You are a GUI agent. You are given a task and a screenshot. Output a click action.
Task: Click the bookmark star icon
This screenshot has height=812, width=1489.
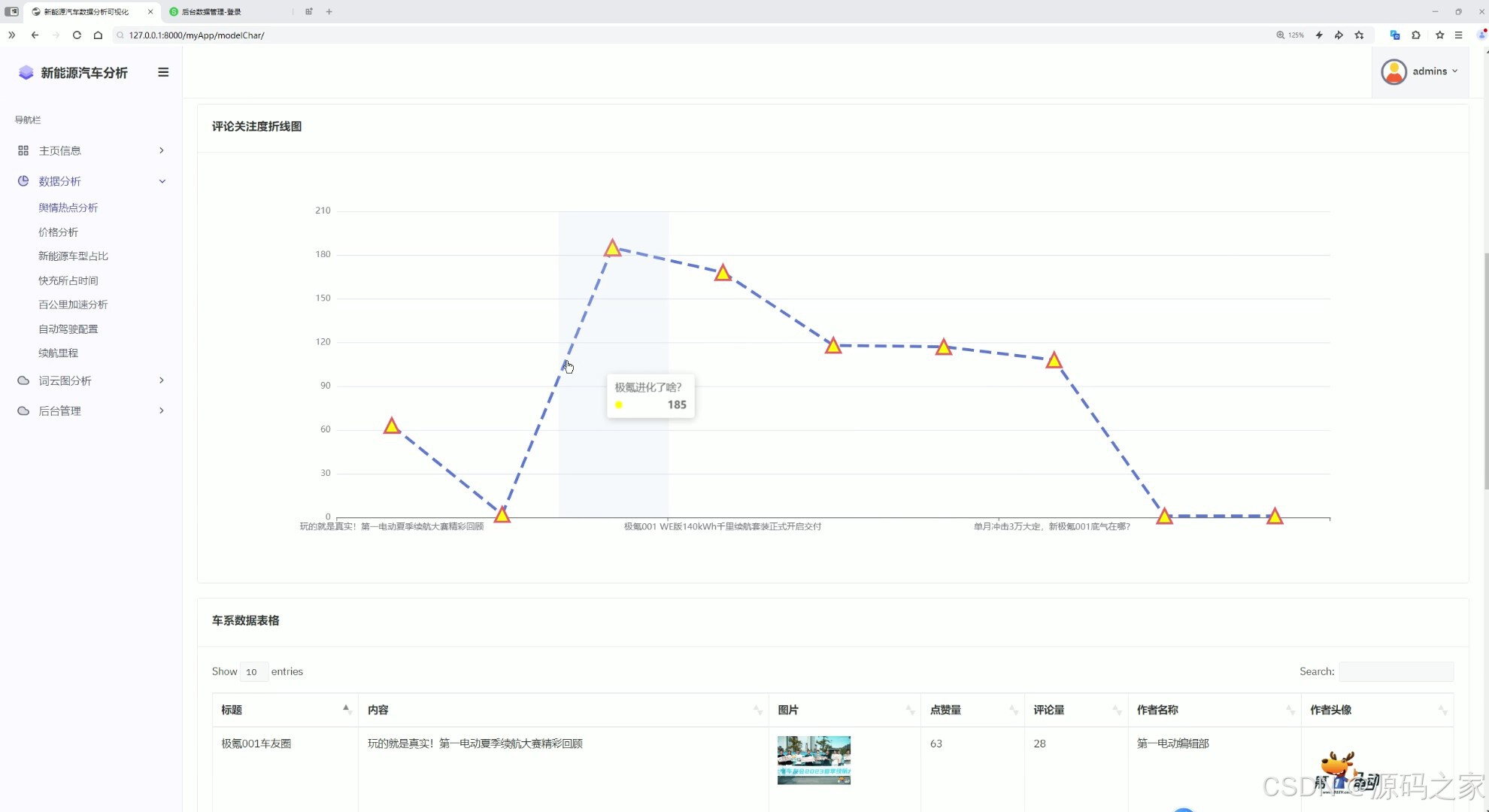pos(1359,35)
